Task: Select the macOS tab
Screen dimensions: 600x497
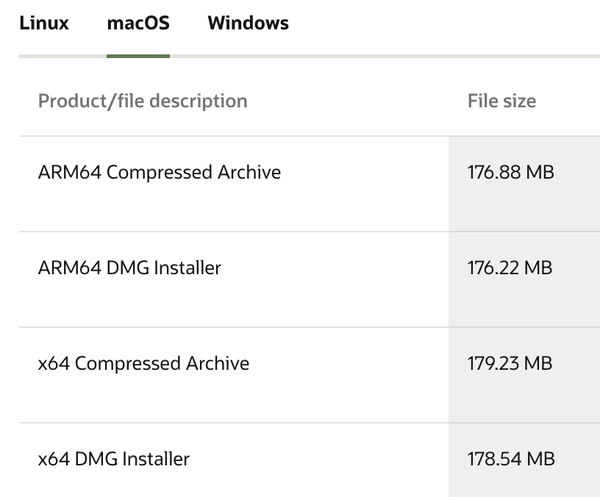Action: 138,23
